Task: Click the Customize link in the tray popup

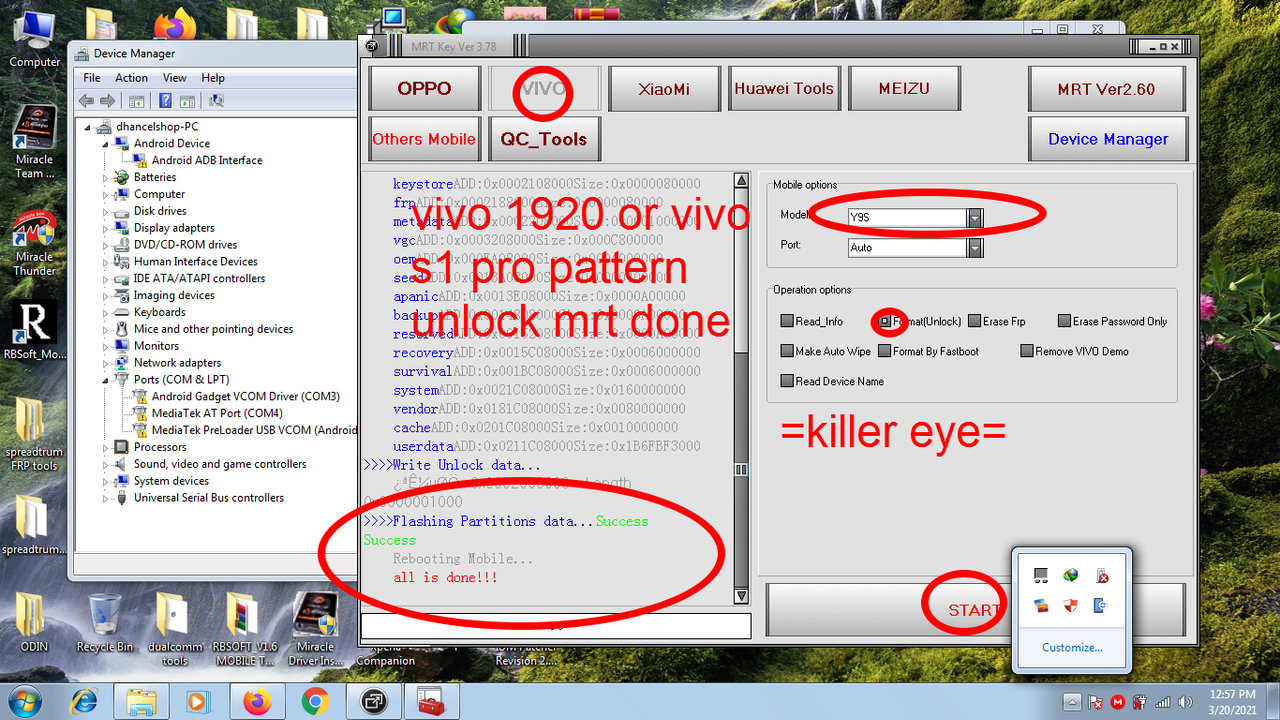Action: (1072, 647)
